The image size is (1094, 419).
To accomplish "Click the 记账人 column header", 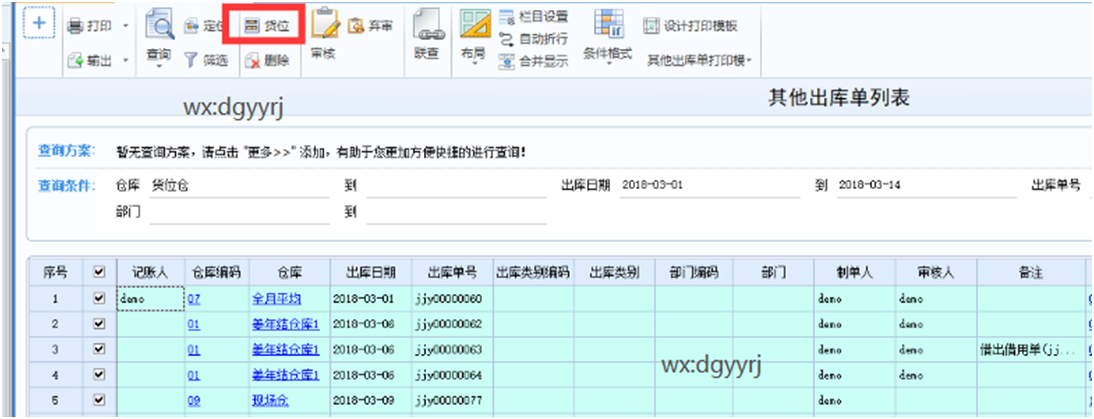I will (x=150, y=273).
